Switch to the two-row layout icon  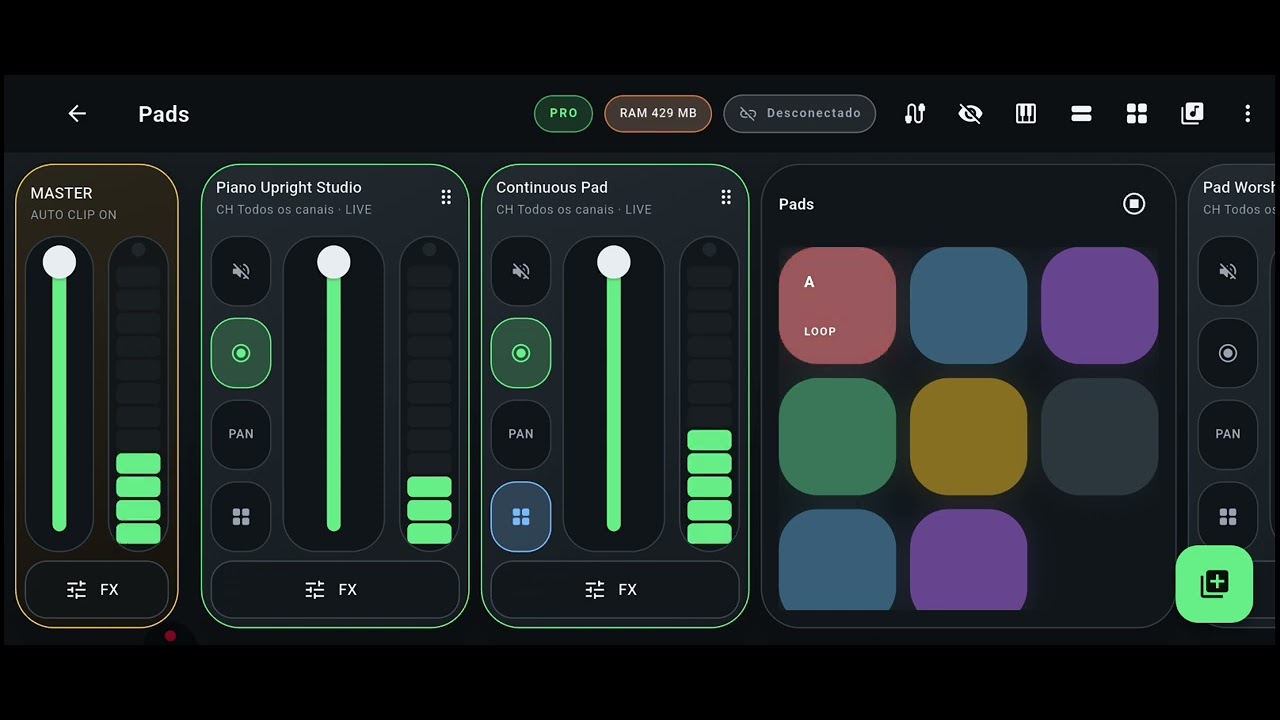coord(1081,114)
